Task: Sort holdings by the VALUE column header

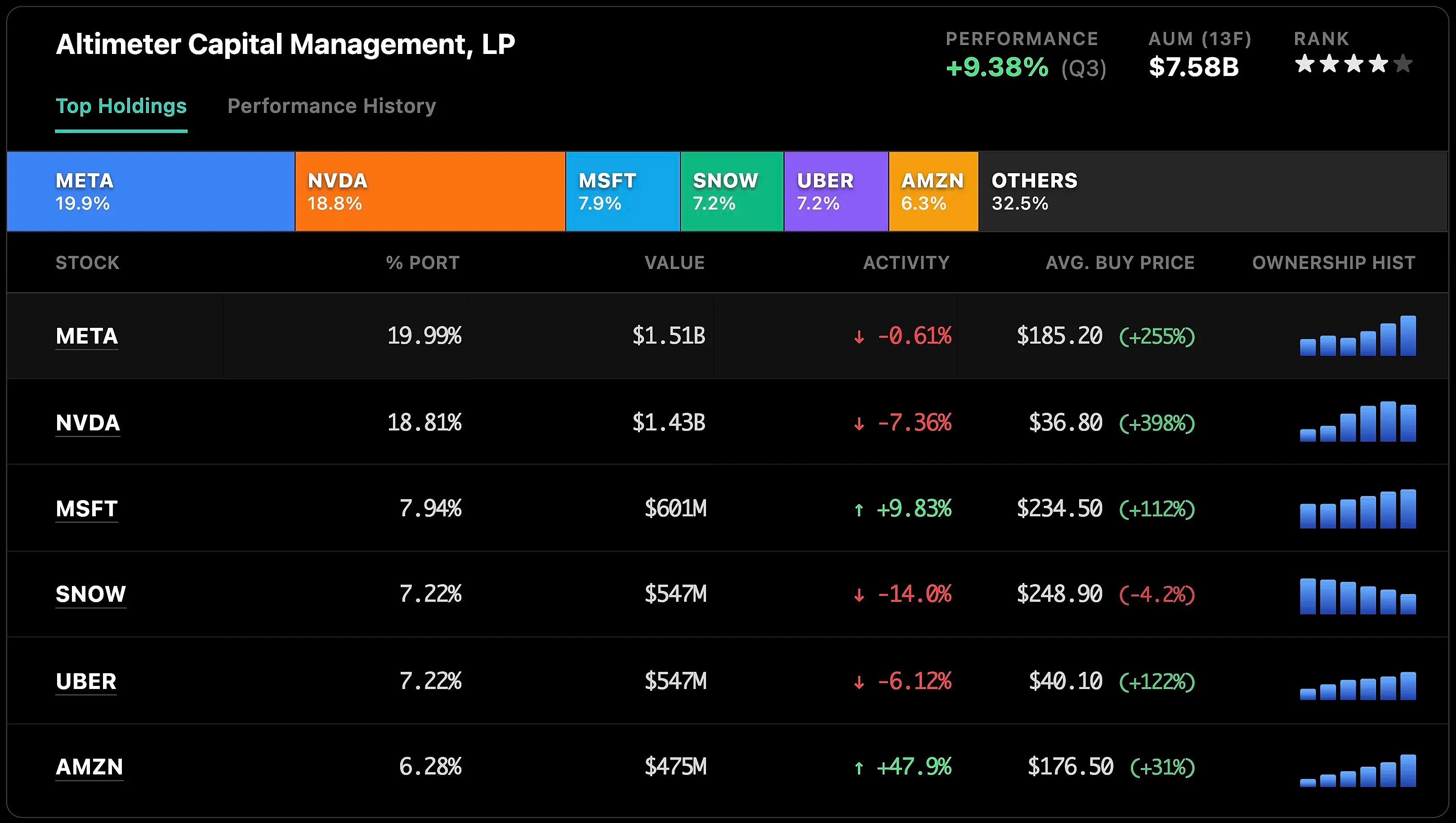Action: click(675, 262)
